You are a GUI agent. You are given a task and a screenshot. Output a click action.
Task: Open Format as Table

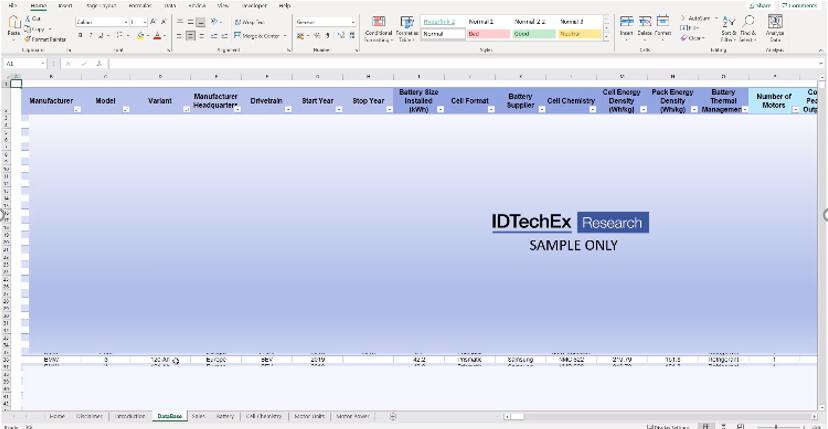tap(407, 29)
